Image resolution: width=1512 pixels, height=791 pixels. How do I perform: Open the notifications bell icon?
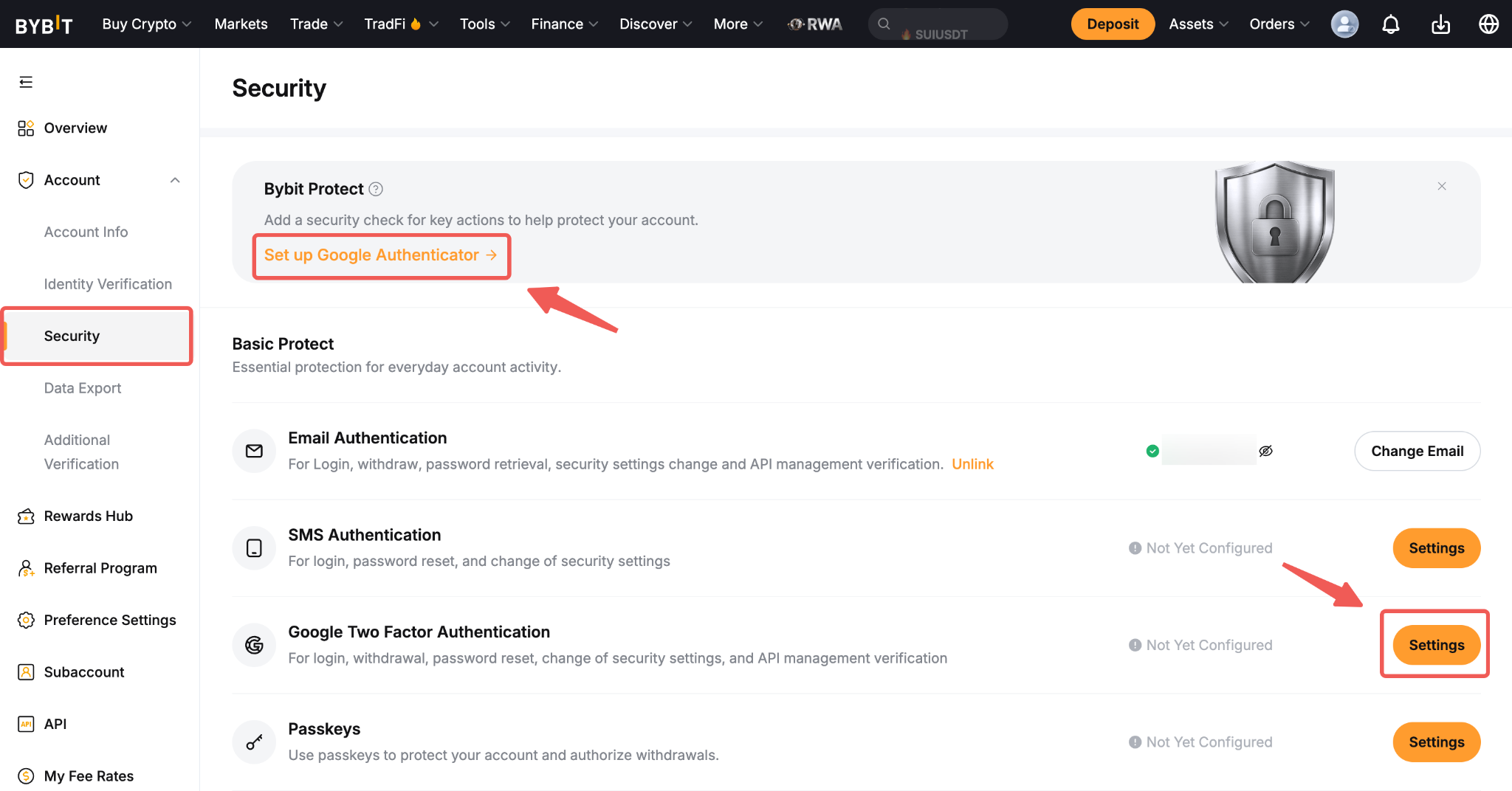coord(1390,24)
